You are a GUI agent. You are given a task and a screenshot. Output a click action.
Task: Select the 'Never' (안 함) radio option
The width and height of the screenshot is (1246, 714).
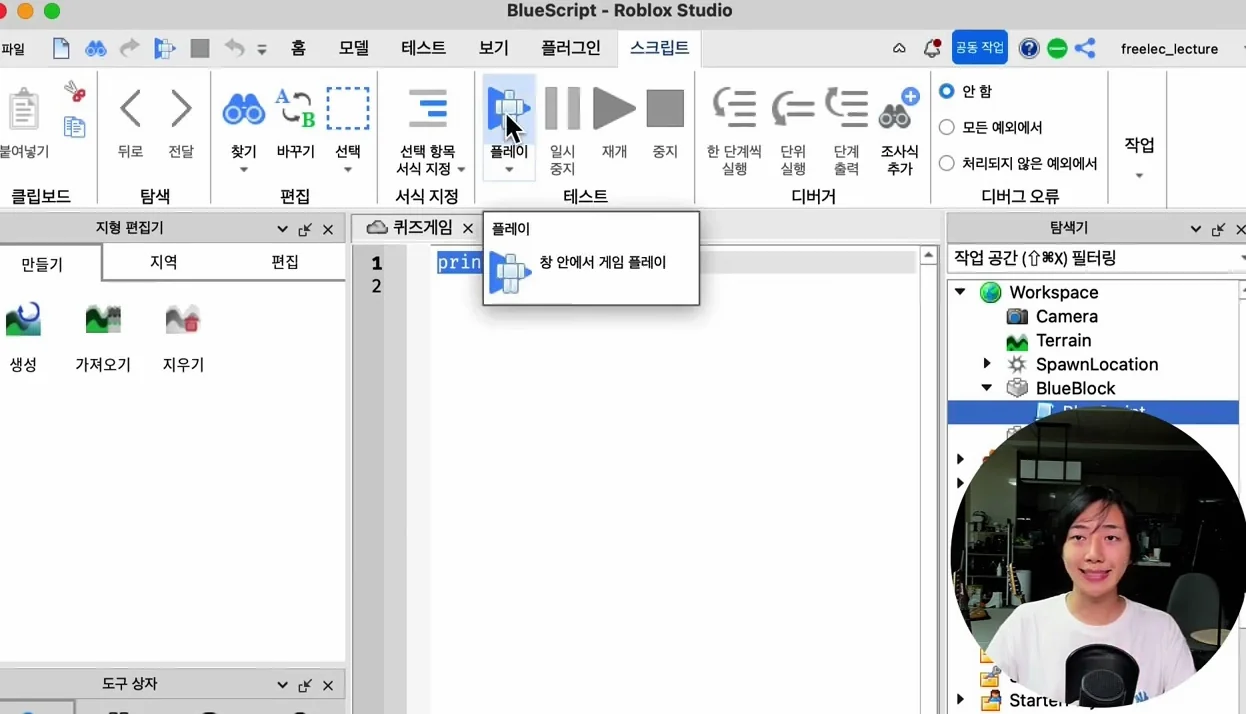coord(946,91)
